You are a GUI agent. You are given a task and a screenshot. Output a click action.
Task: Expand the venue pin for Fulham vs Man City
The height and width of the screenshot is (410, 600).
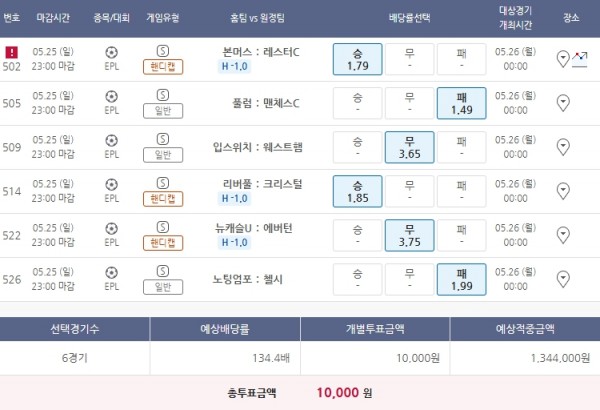(x=563, y=103)
